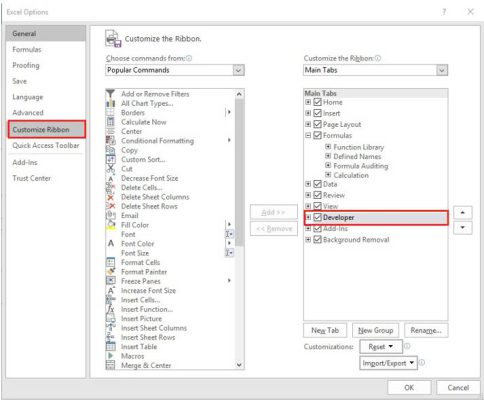484x400 pixels.
Task: Toggle the Data tab checkbox
Action: click(317, 184)
